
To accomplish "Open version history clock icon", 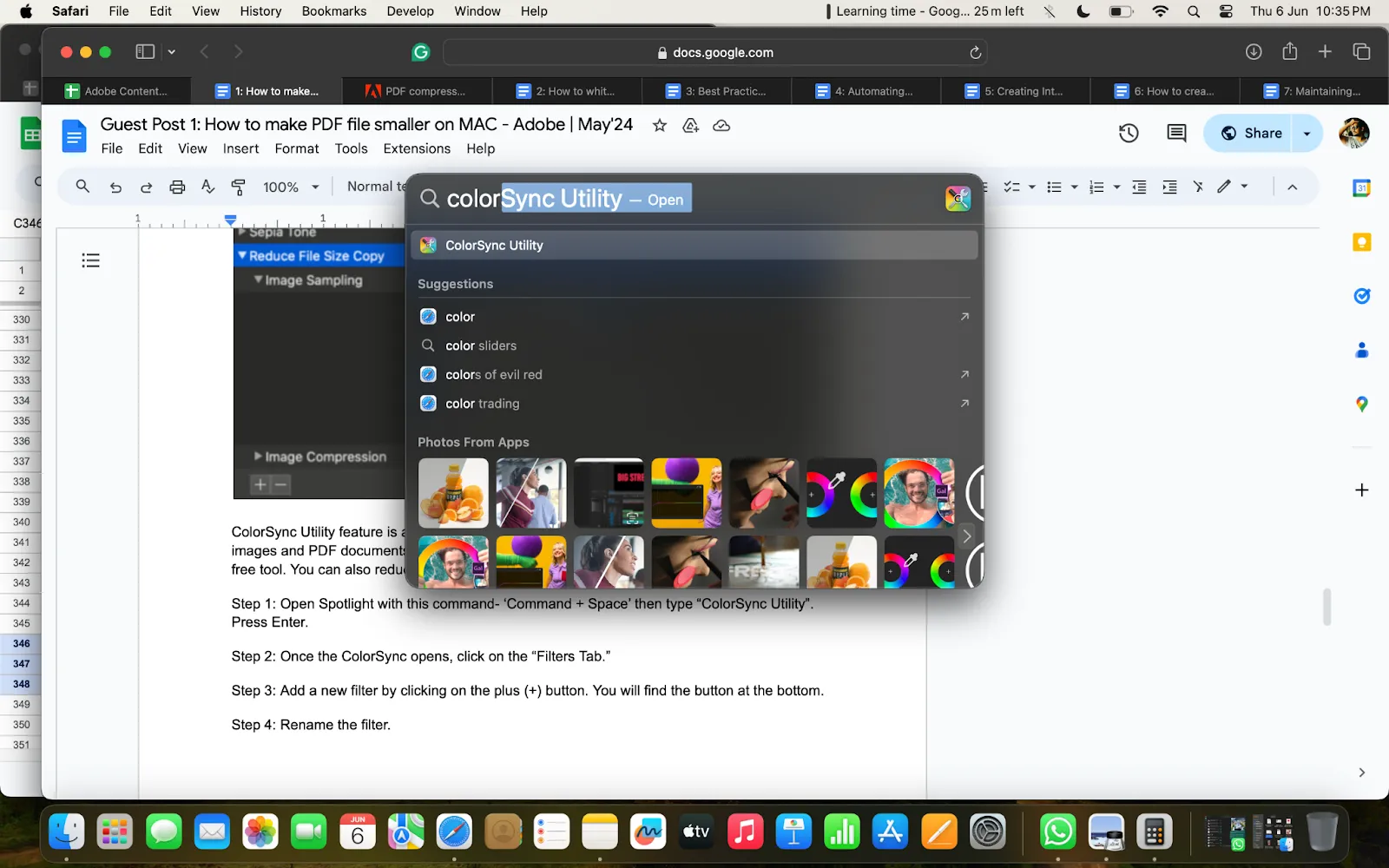I will pyautogui.click(x=1129, y=133).
